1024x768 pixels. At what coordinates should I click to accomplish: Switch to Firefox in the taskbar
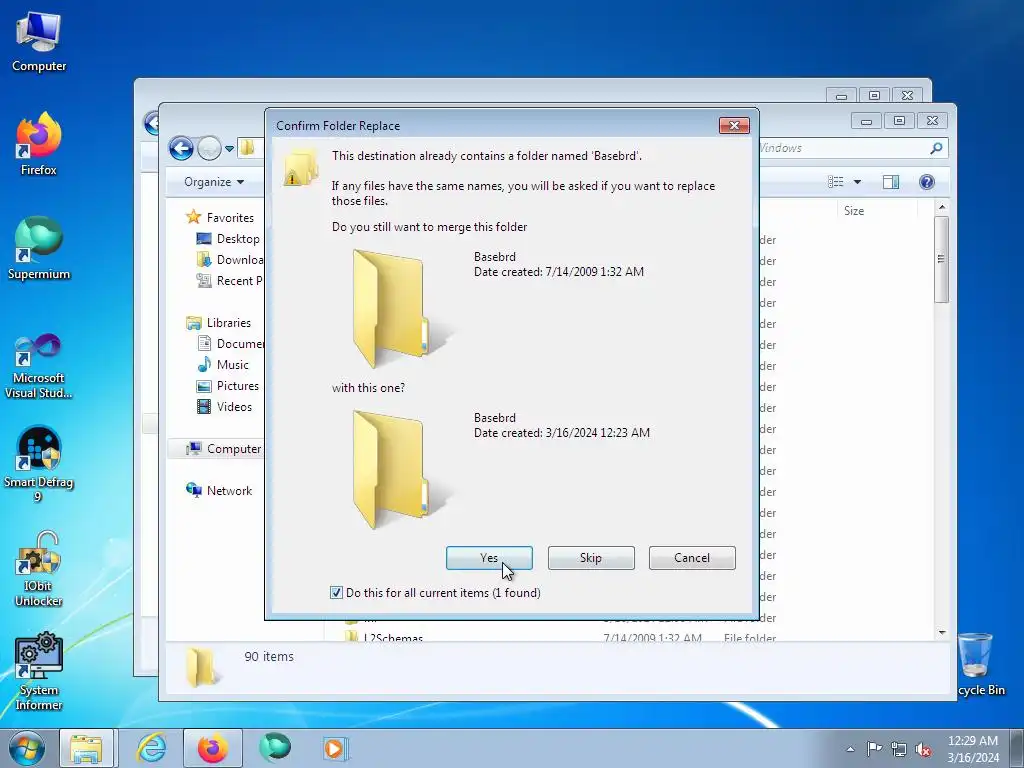213,748
